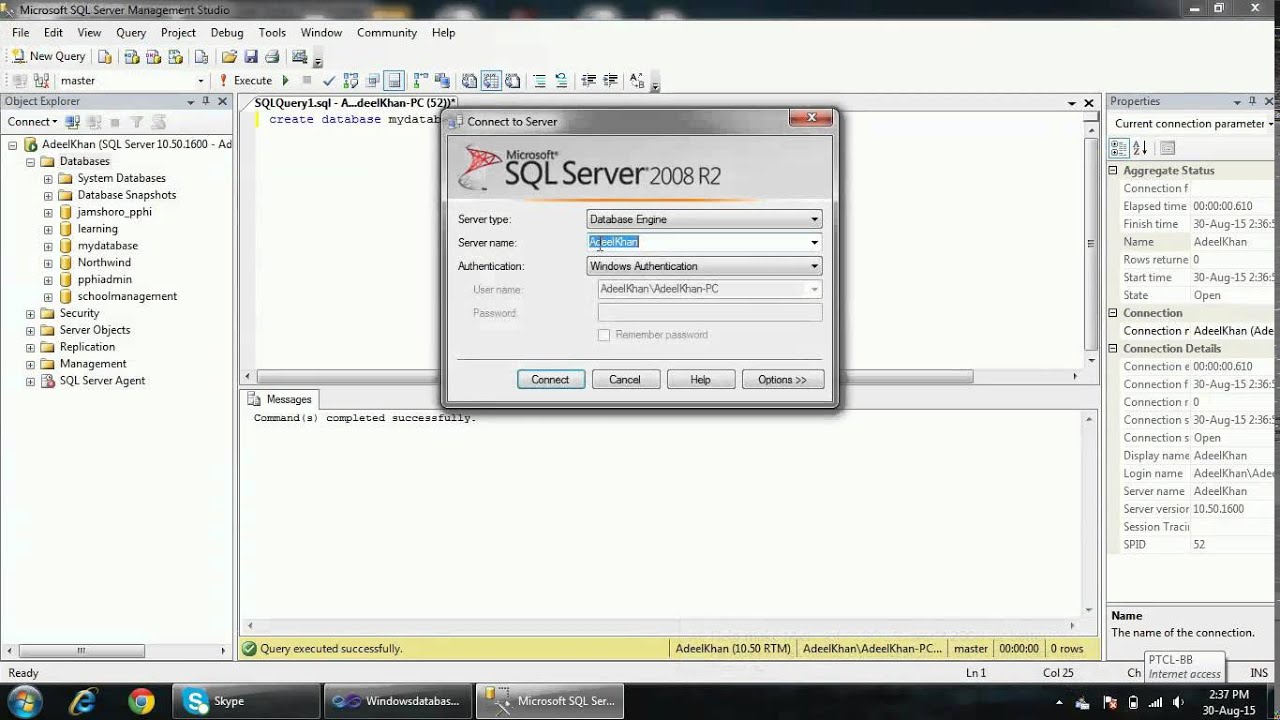Click the green Debug play arrow

285,80
